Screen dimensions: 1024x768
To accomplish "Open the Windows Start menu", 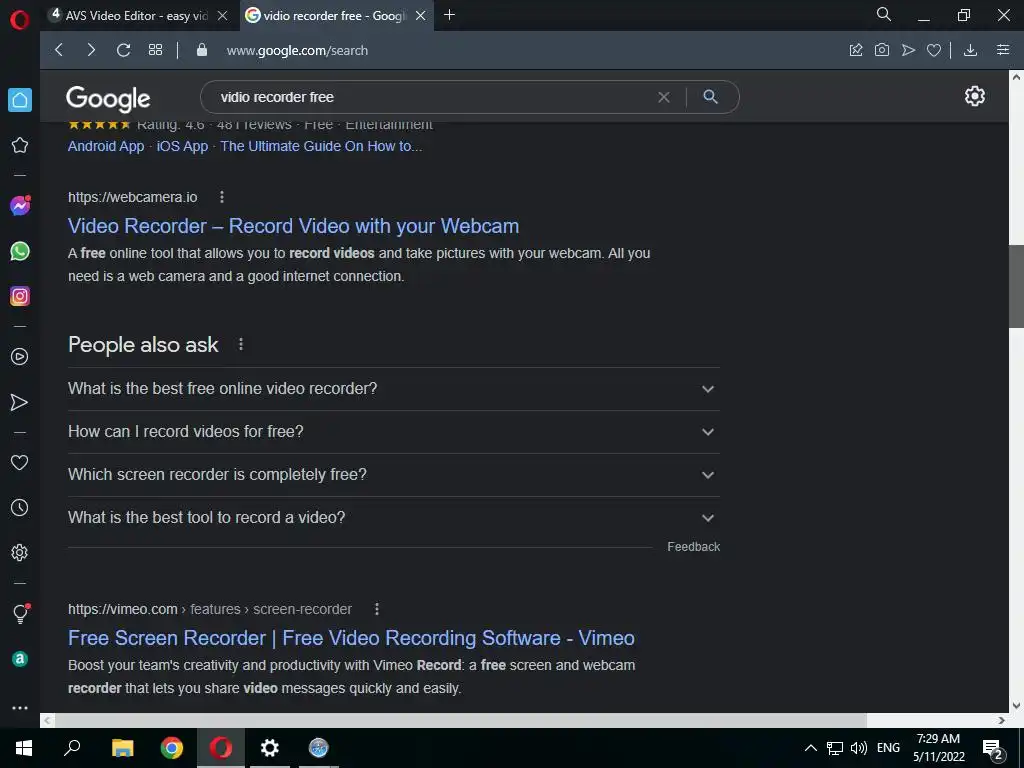I will click(x=24, y=748).
